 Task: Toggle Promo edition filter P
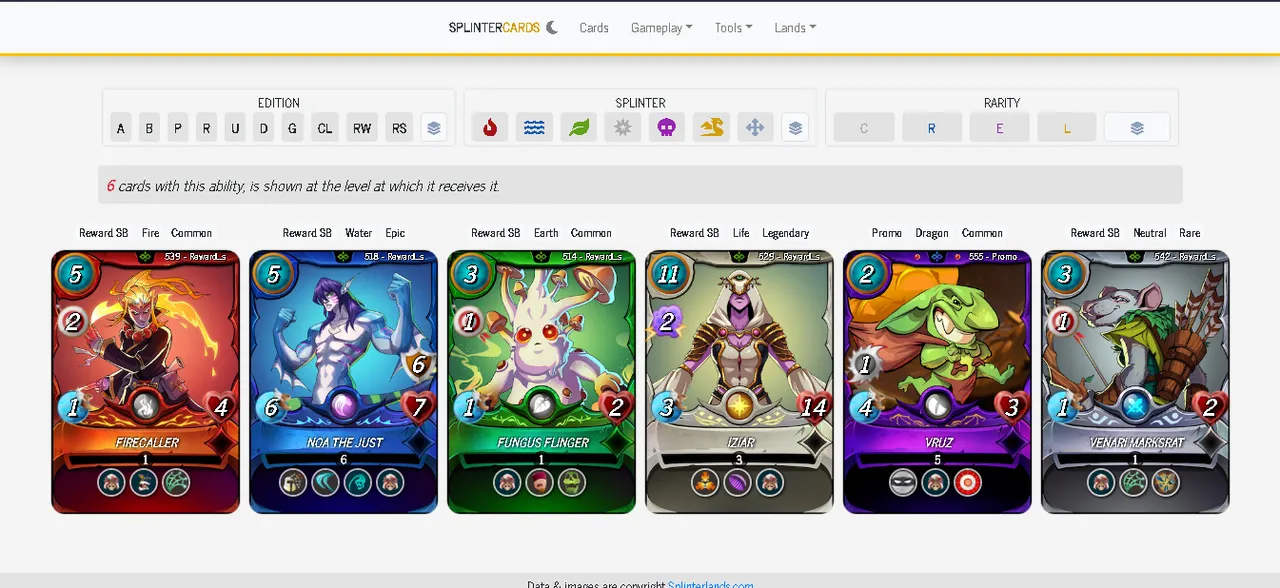point(178,128)
